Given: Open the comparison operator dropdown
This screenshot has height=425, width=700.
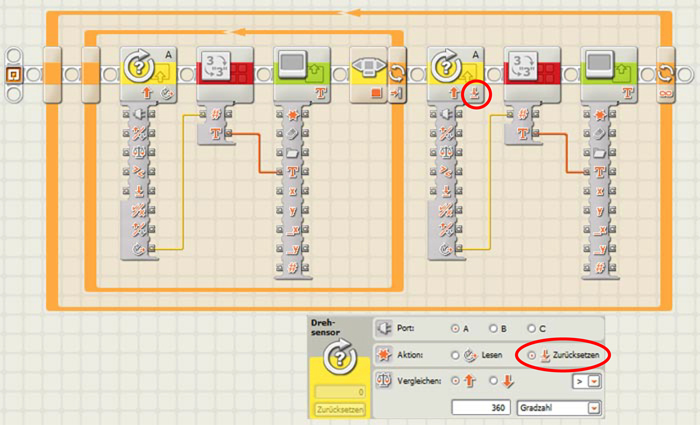Looking at the screenshot, I should click(596, 380).
